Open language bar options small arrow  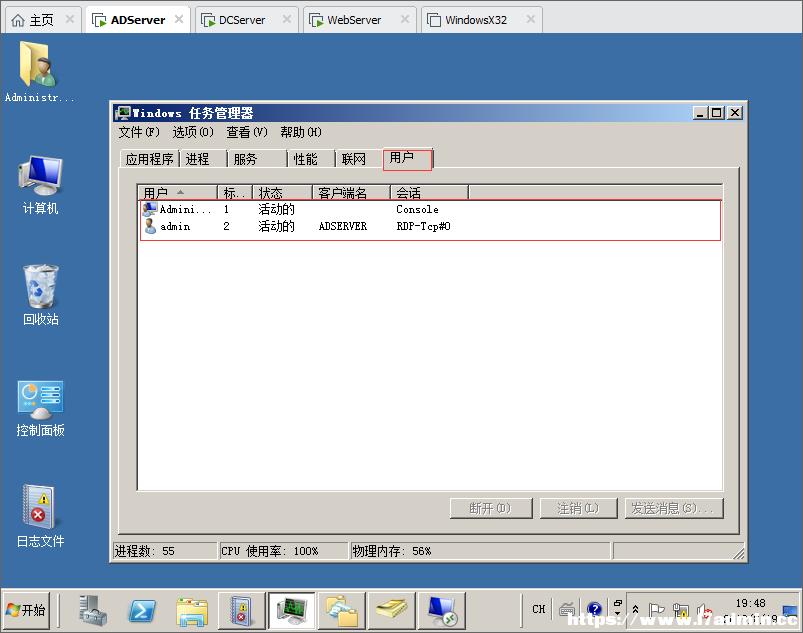pos(618,613)
